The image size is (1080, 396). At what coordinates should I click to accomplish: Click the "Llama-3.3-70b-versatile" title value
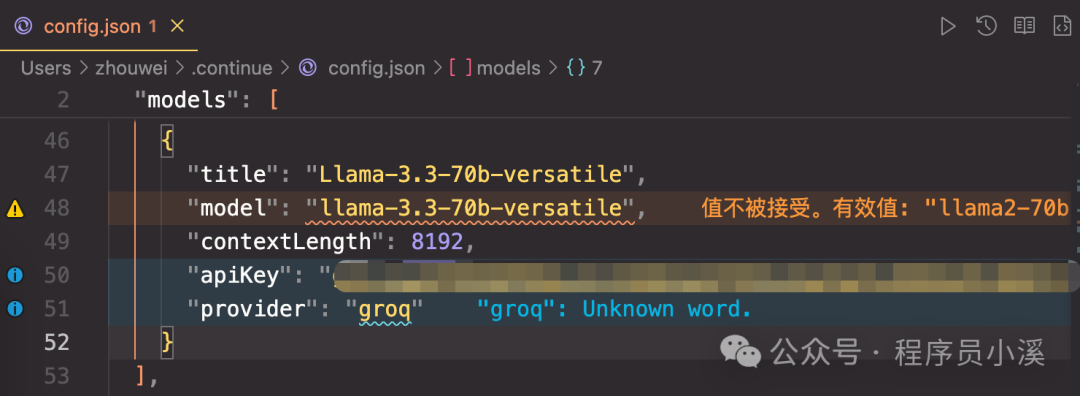[x=469, y=174]
